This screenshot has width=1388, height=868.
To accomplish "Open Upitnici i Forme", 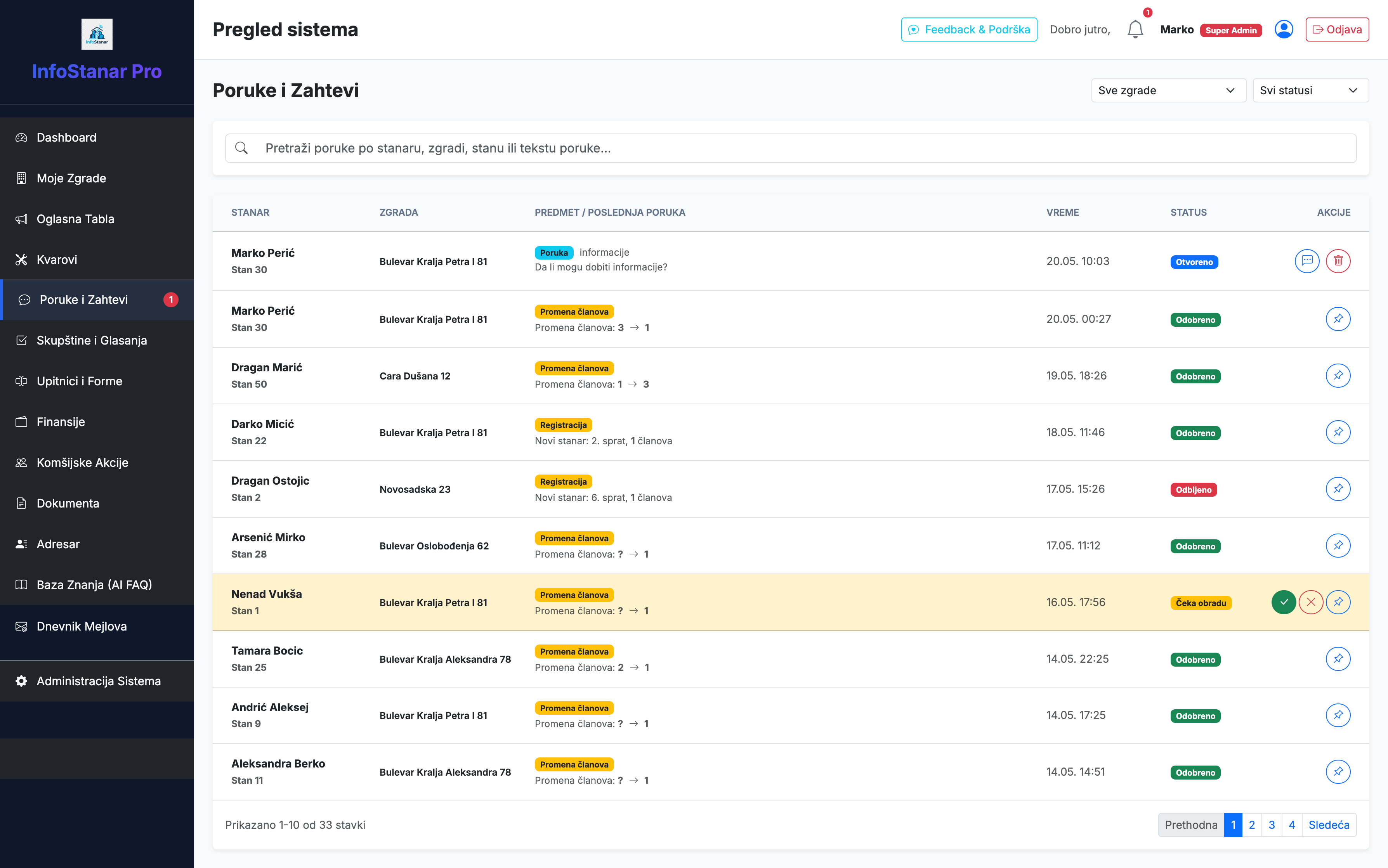I will click(97, 381).
